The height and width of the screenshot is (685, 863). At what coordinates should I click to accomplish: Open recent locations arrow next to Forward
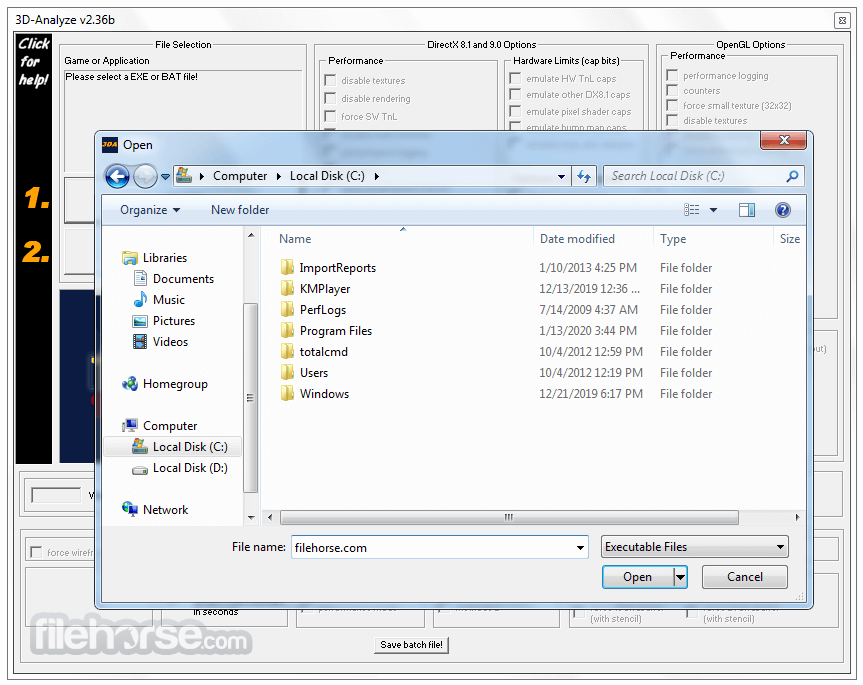coord(165,177)
